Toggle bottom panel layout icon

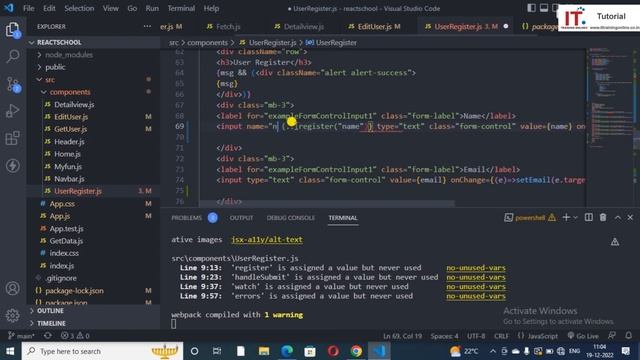pos(544,8)
